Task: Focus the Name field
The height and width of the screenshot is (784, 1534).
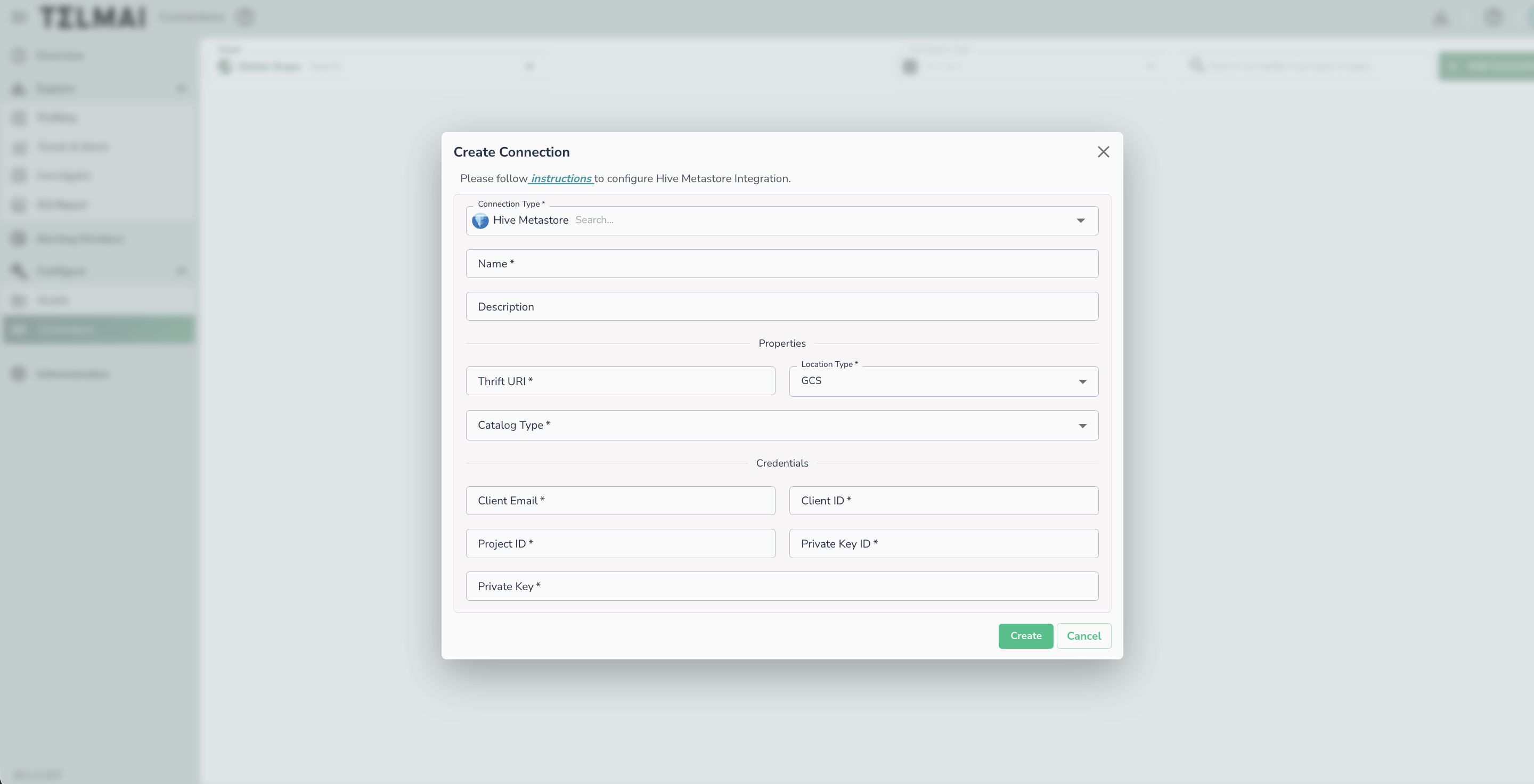Action: click(782, 264)
